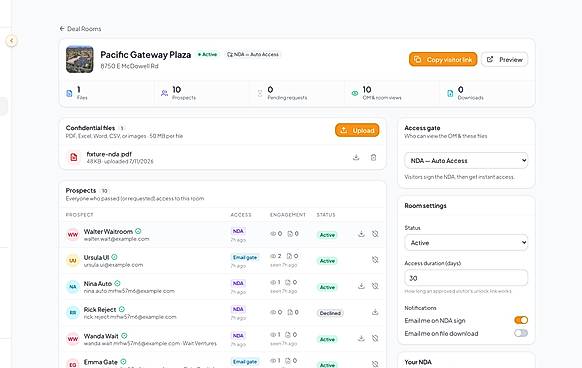Upload a confidential file
The width and height of the screenshot is (582, 368).
click(x=357, y=130)
